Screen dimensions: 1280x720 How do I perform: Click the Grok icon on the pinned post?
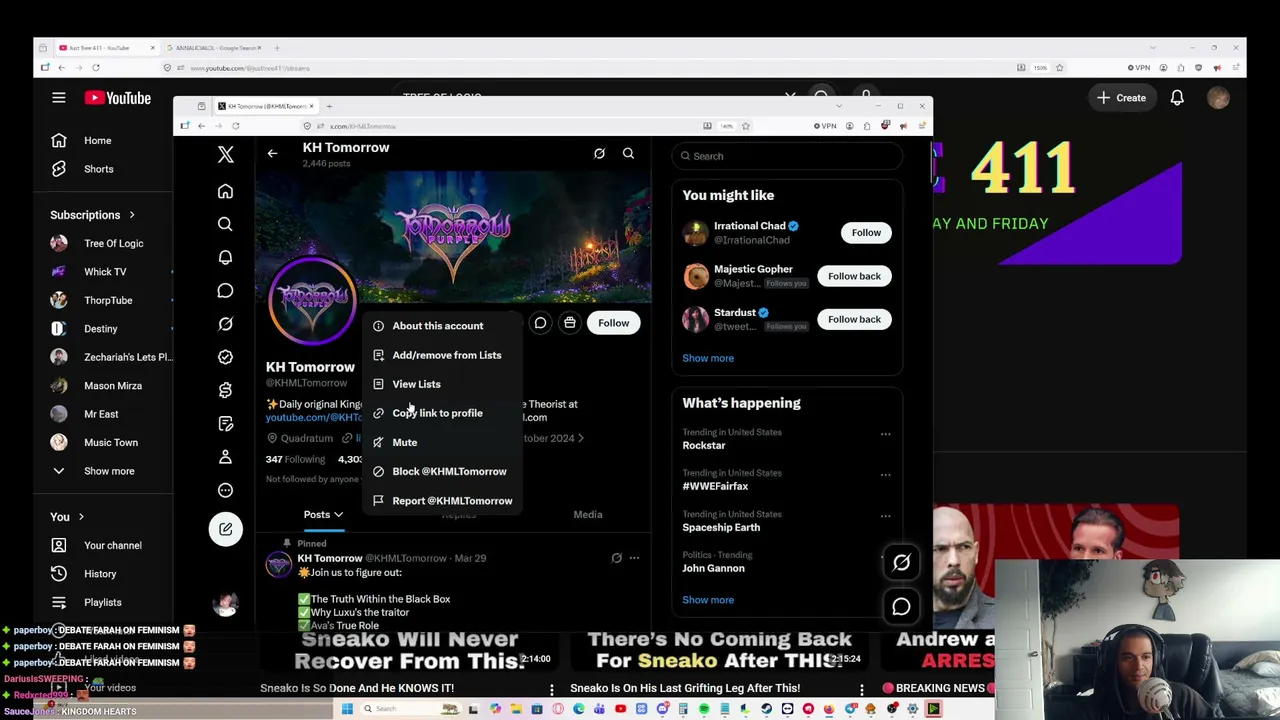click(616, 558)
